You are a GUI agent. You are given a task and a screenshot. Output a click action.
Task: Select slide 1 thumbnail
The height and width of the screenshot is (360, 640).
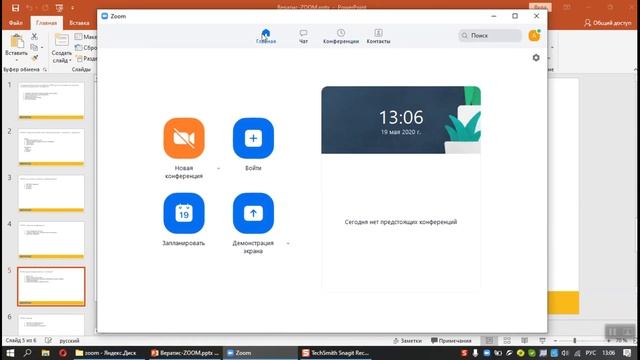pyautogui.click(x=51, y=100)
